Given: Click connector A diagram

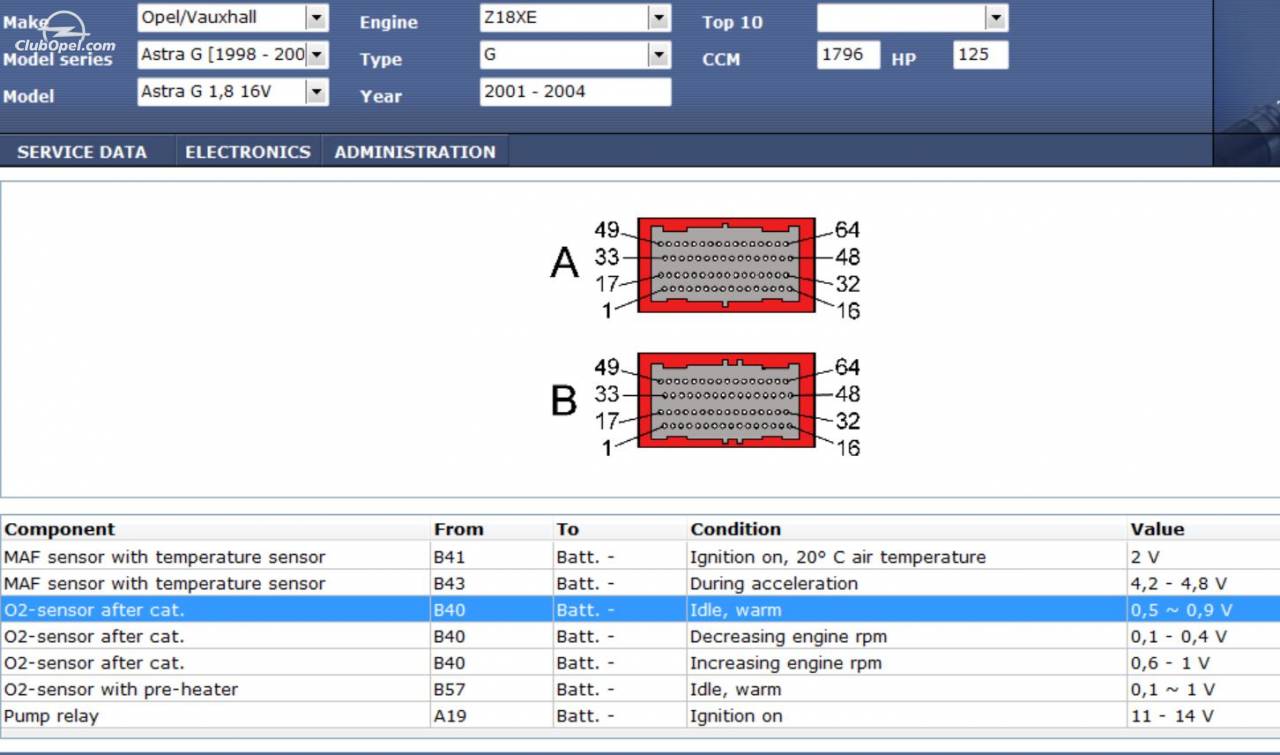Looking at the screenshot, I should tap(727, 265).
